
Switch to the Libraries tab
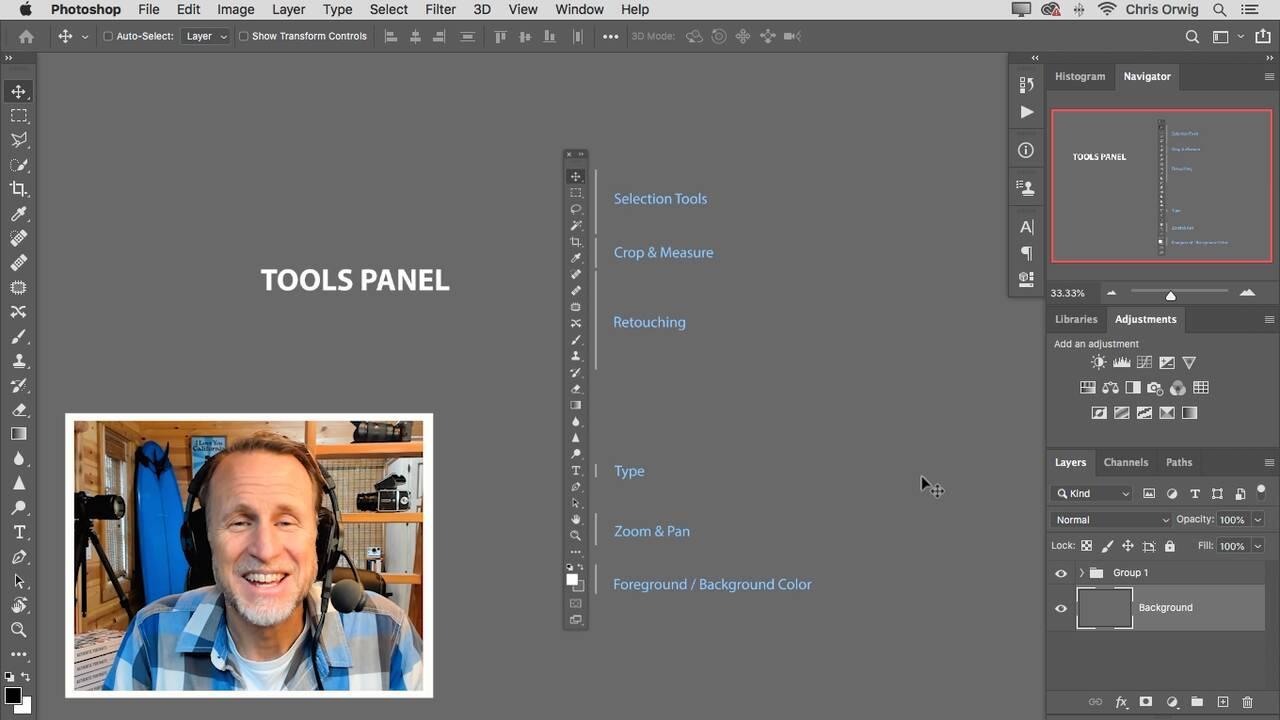coord(1076,320)
